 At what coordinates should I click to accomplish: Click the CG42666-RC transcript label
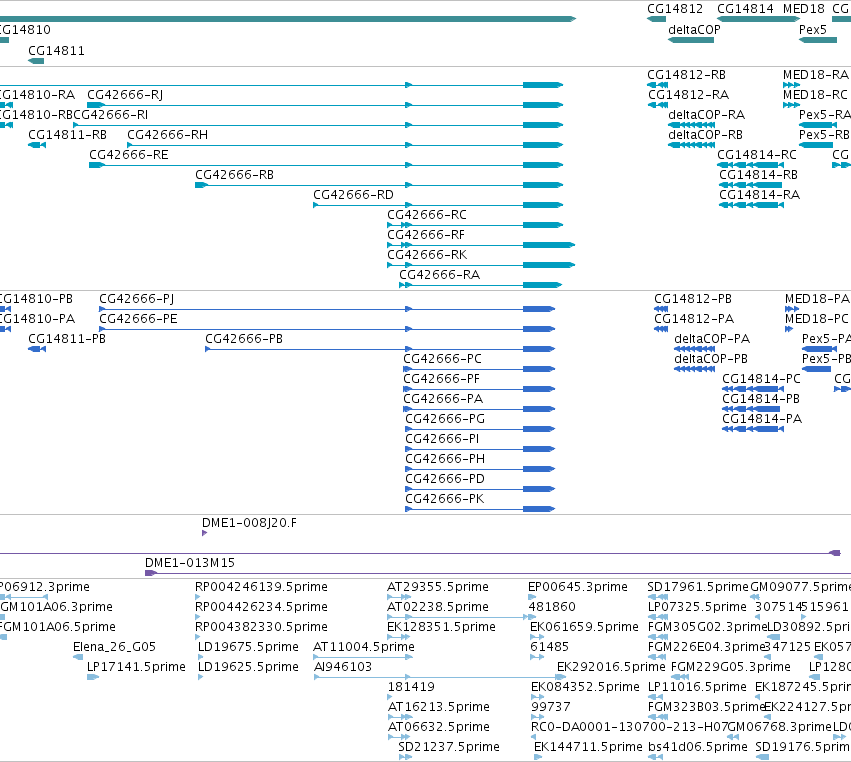427,215
